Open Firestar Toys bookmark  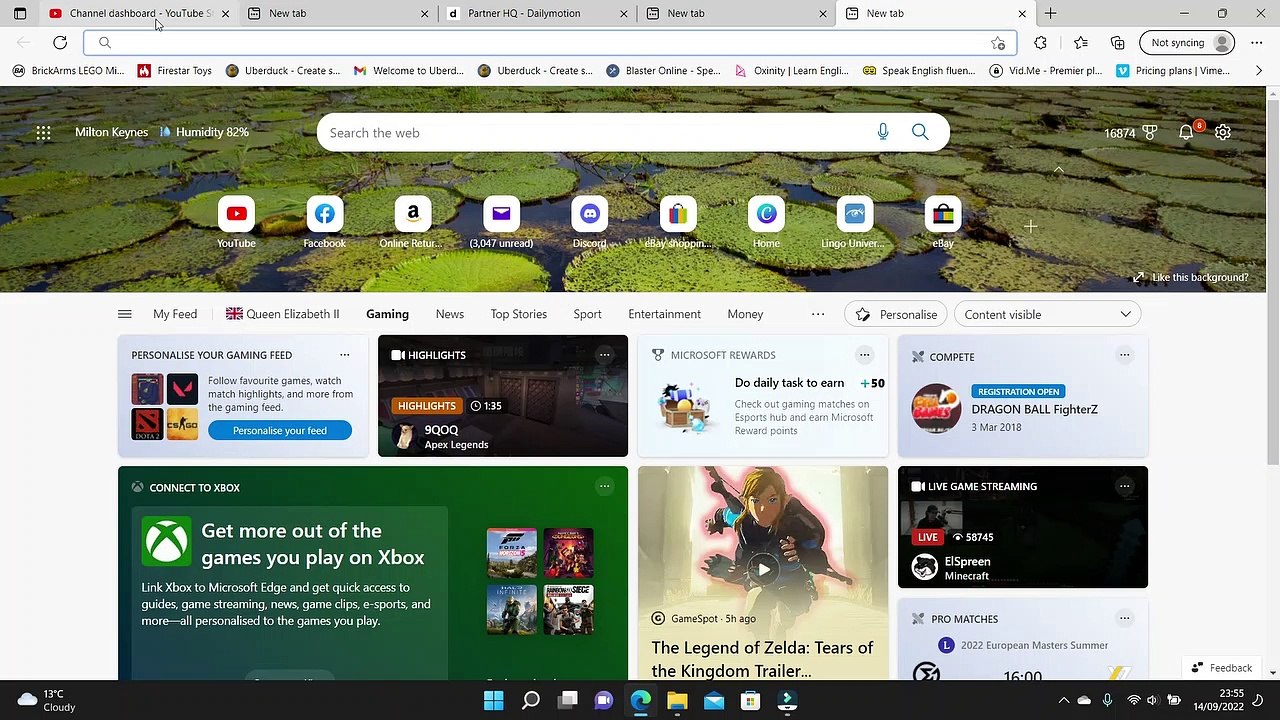tap(174, 71)
